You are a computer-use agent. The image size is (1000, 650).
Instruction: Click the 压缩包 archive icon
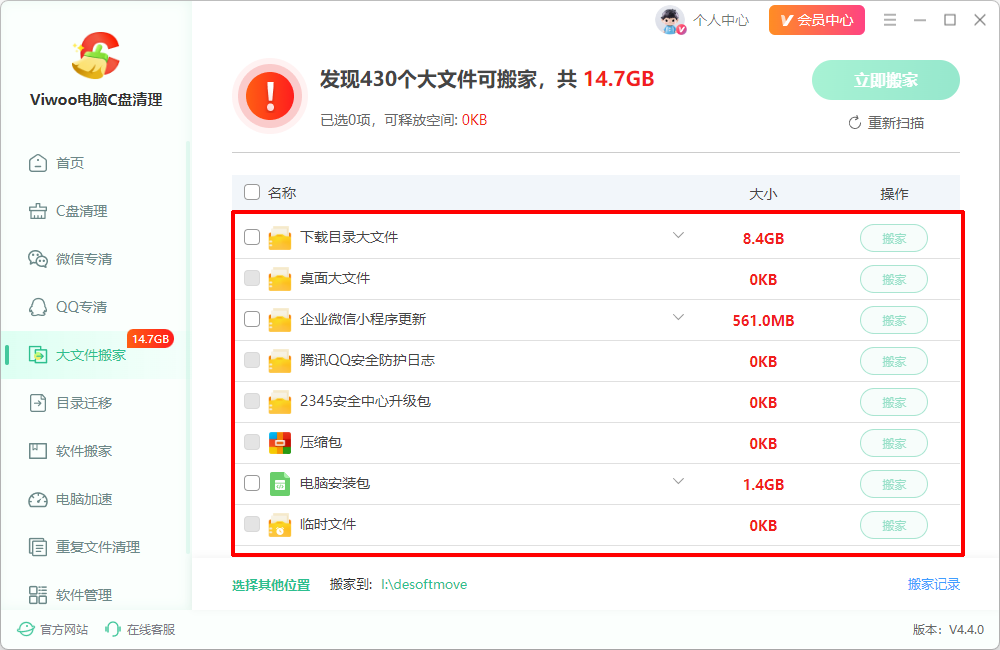click(x=279, y=443)
